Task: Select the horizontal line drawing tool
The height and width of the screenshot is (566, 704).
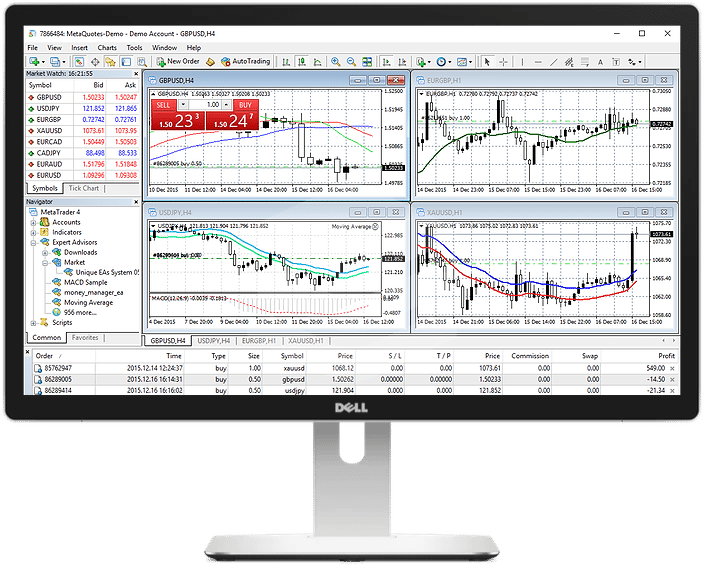Action: pyautogui.click(x=538, y=61)
